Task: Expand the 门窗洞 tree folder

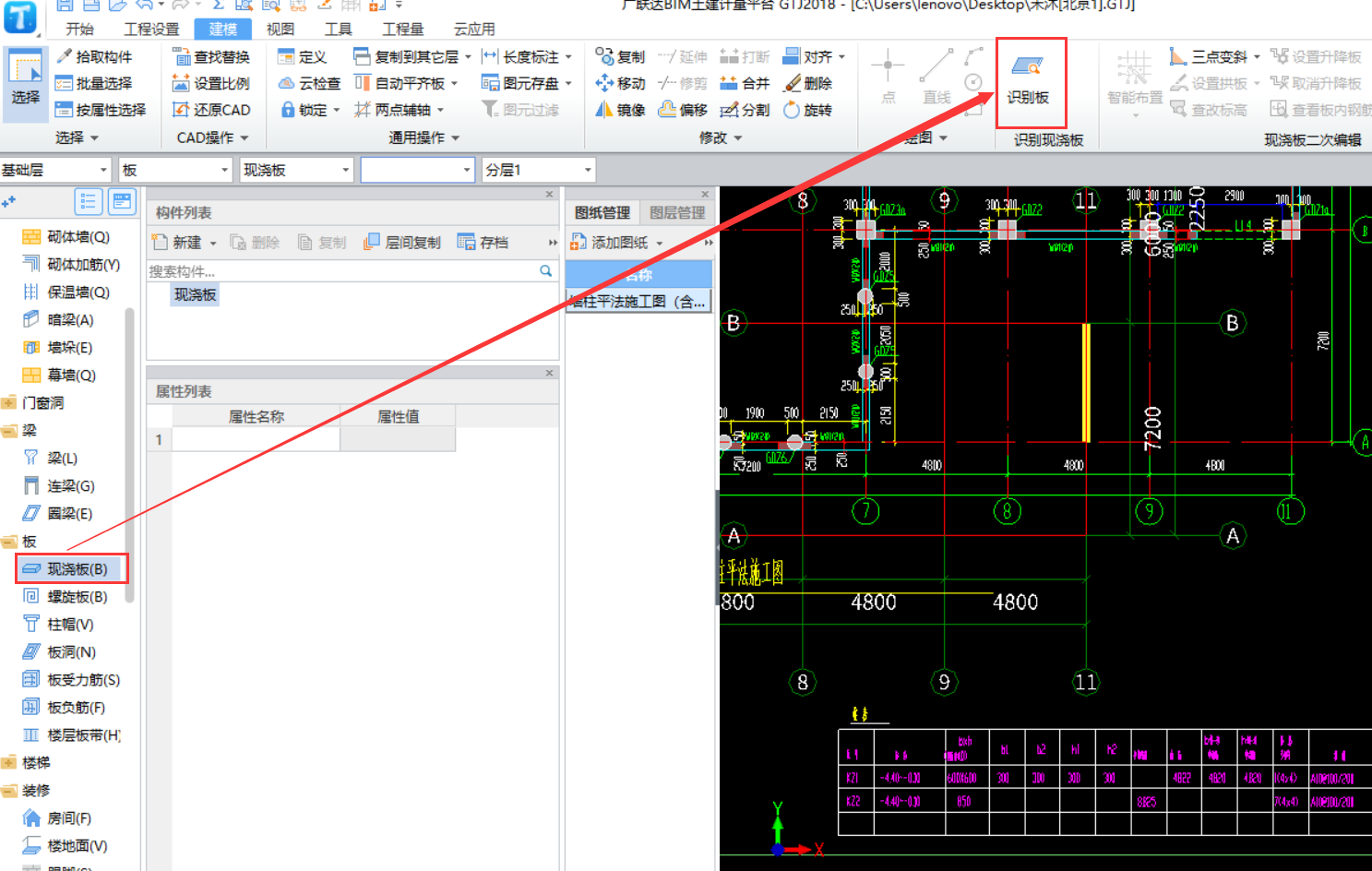Action: pos(9,403)
